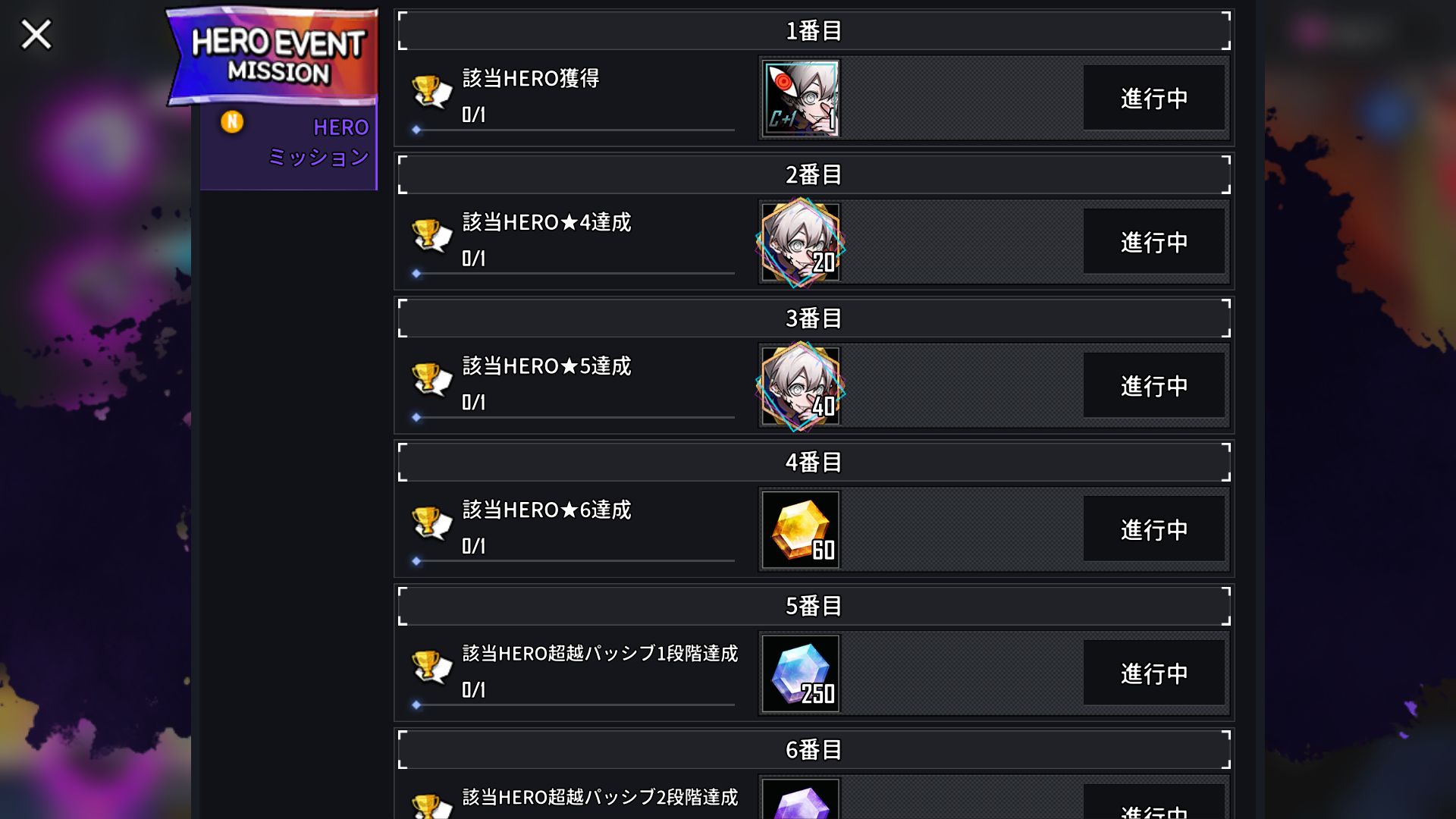This screenshot has height=819, width=1456.
Task: Tap the yellow gem reward showing 60
Action: point(801,529)
